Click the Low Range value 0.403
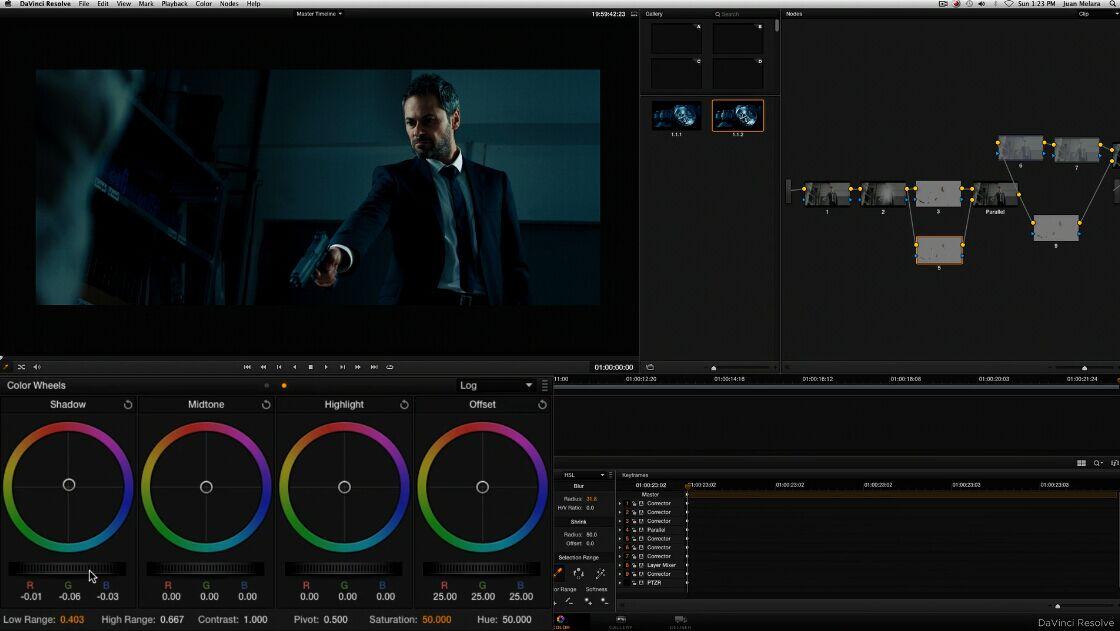This screenshot has width=1120, height=631. coord(72,620)
